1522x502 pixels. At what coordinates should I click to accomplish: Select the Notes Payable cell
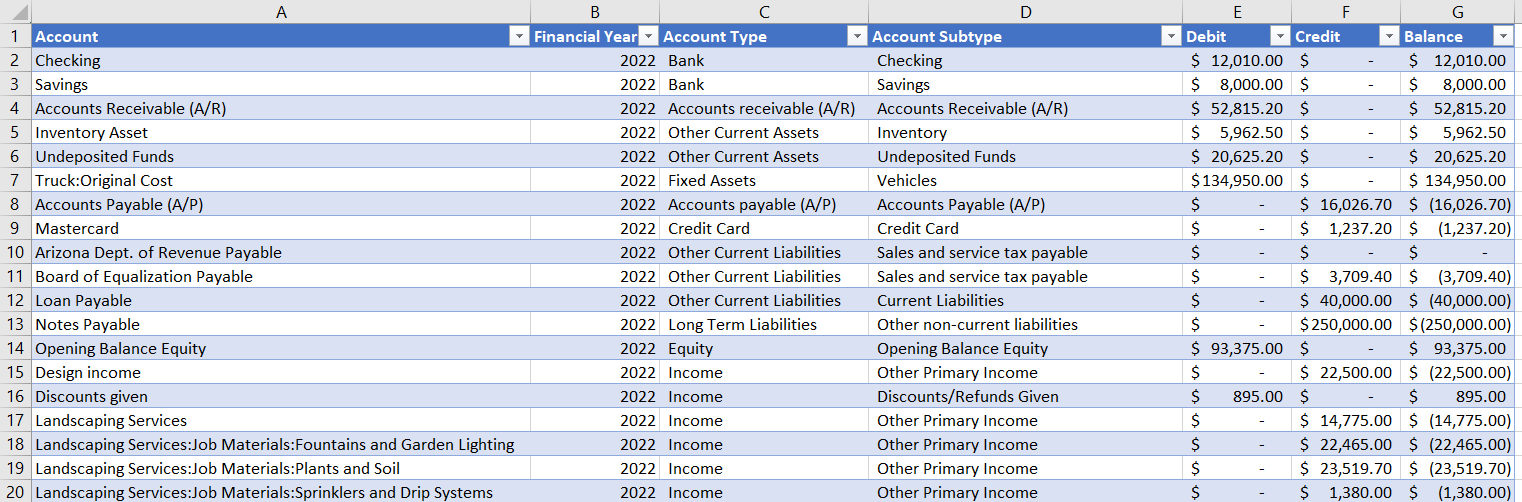(281, 324)
